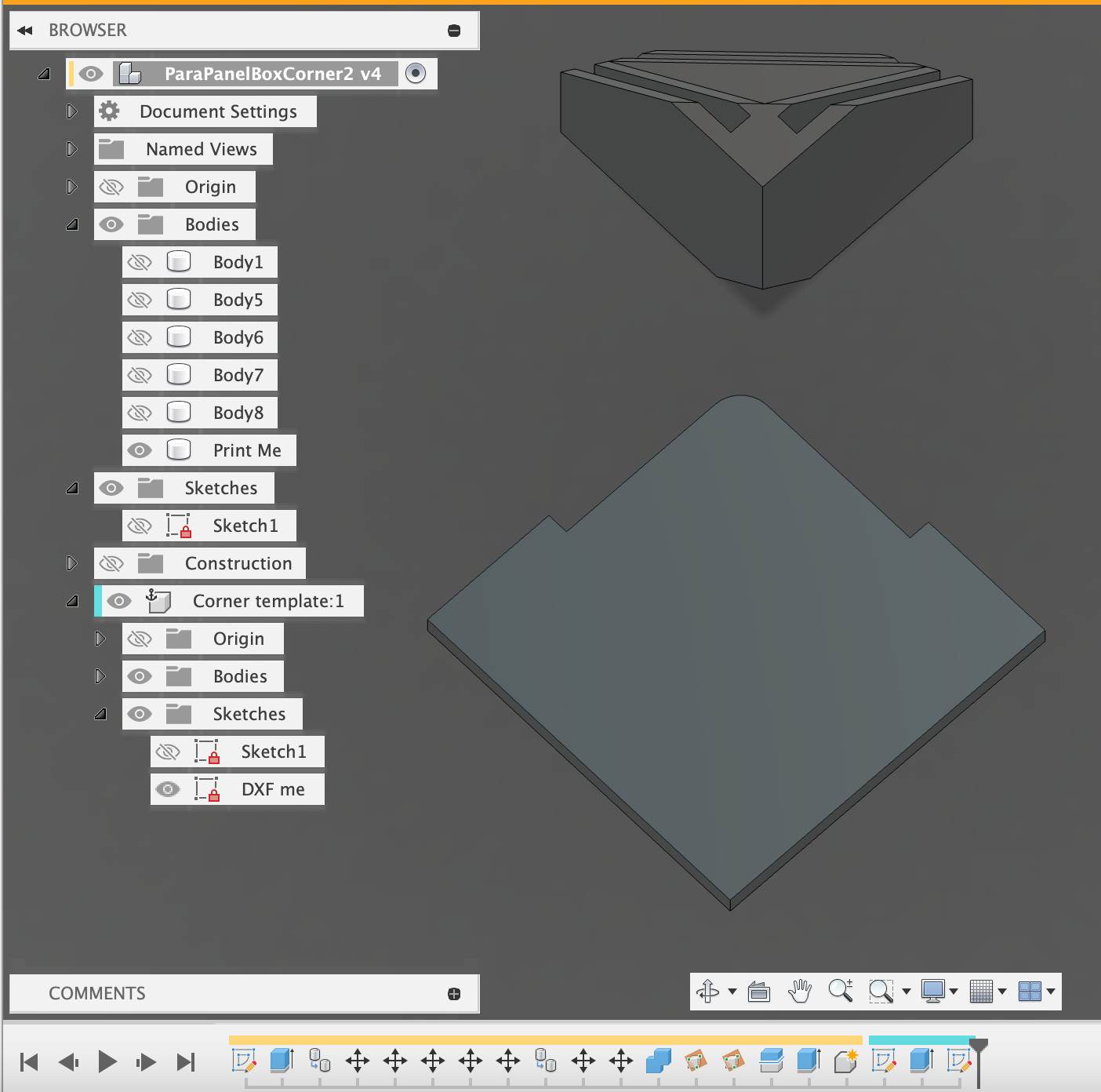Expand the Comments panel
1101x1092 pixels.
(x=454, y=994)
